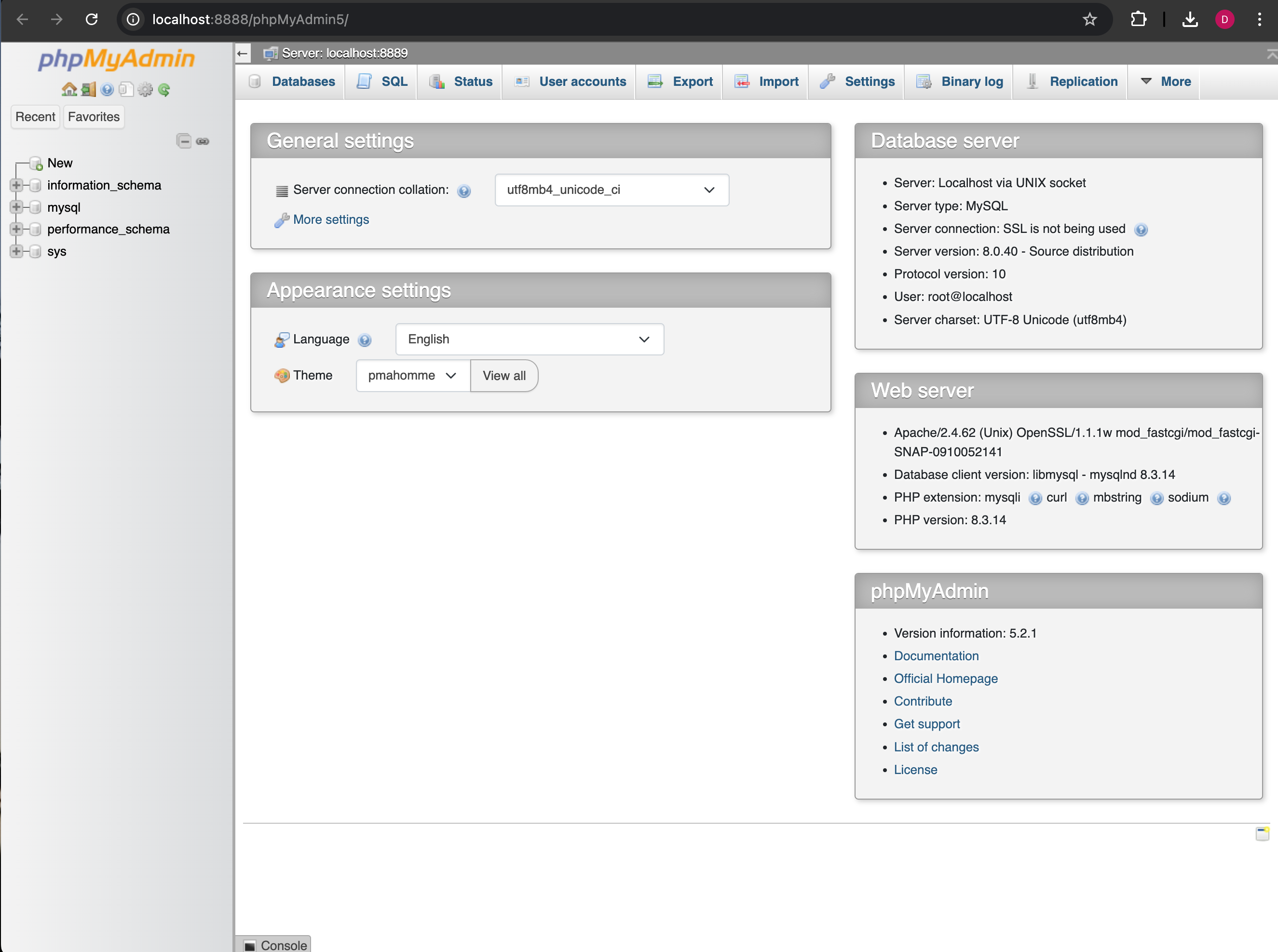Open the More settings link
1278x952 pixels.
pyautogui.click(x=330, y=219)
